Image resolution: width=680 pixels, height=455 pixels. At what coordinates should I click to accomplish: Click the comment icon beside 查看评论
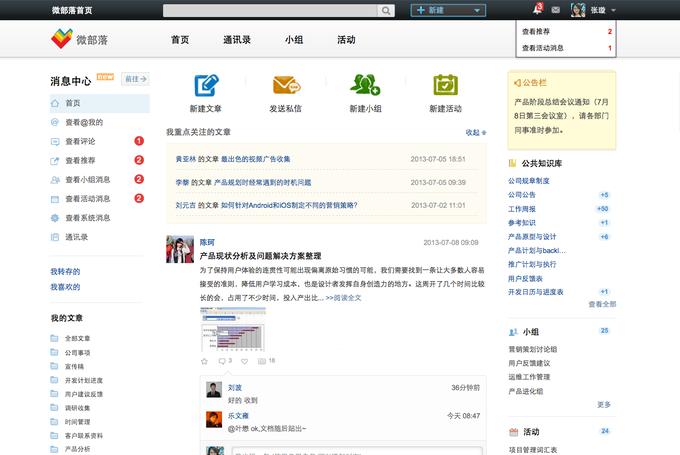coord(55,141)
